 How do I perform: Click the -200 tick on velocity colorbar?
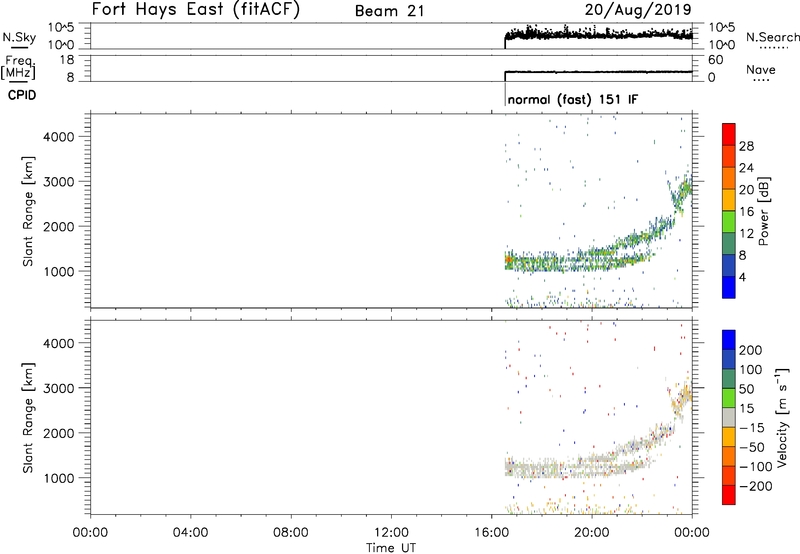[755, 486]
